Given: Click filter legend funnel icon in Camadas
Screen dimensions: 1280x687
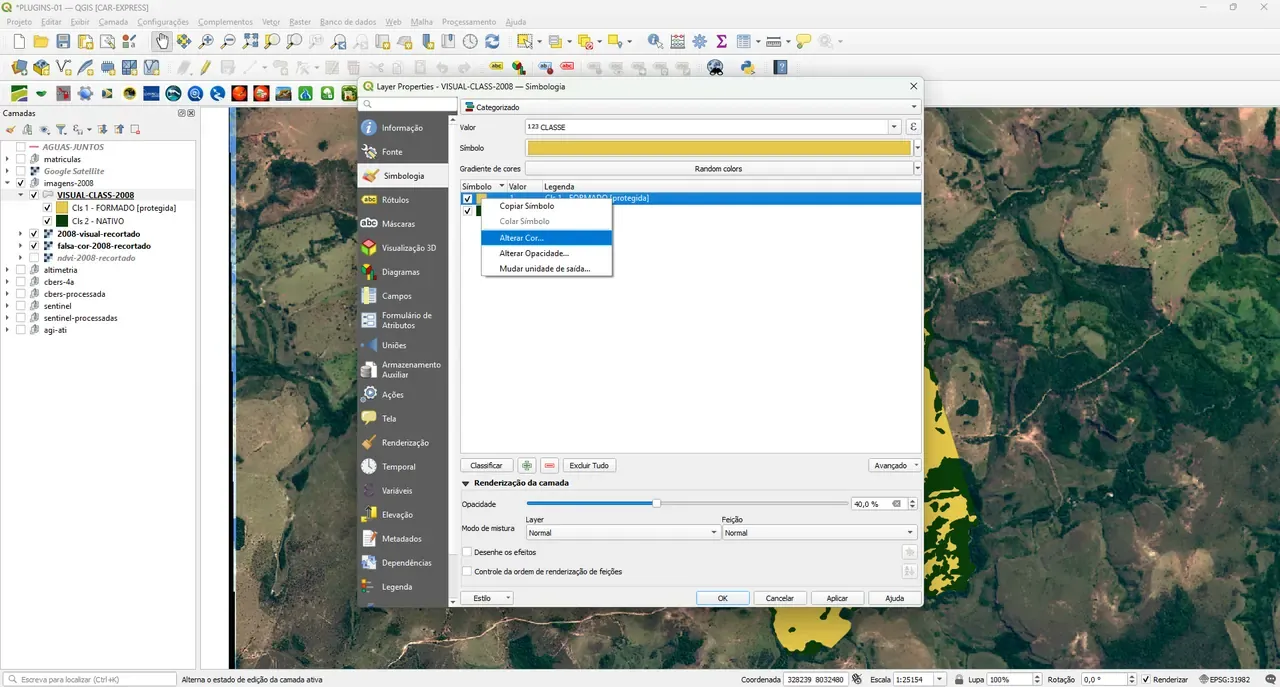Looking at the screenshot, I should pos(60,129).
